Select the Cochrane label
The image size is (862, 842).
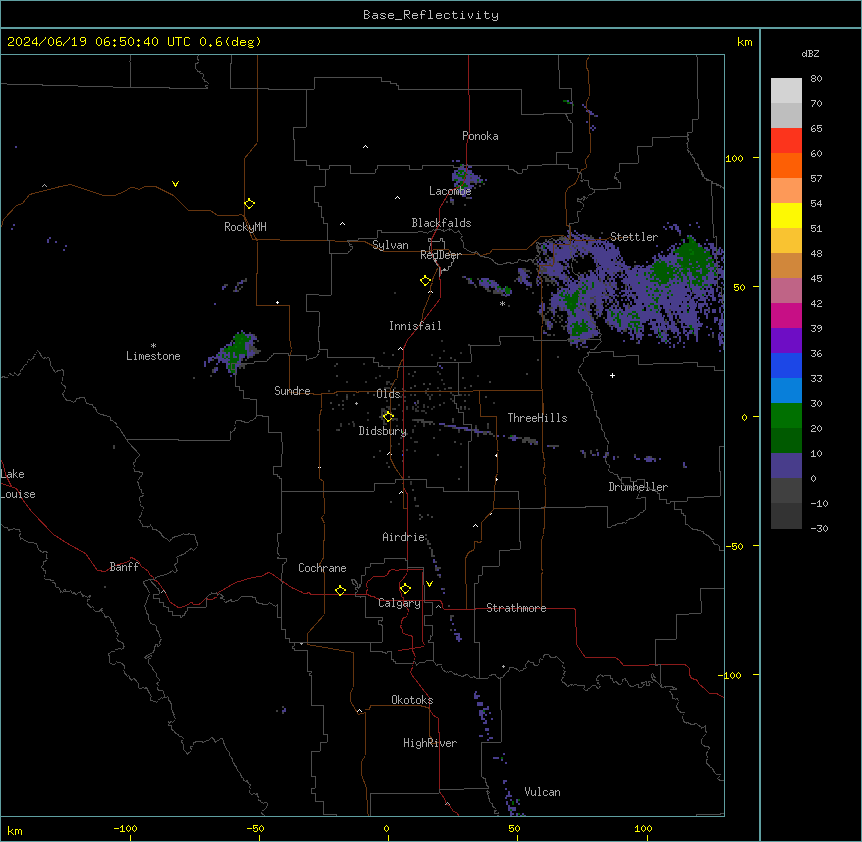coord(322,568)
